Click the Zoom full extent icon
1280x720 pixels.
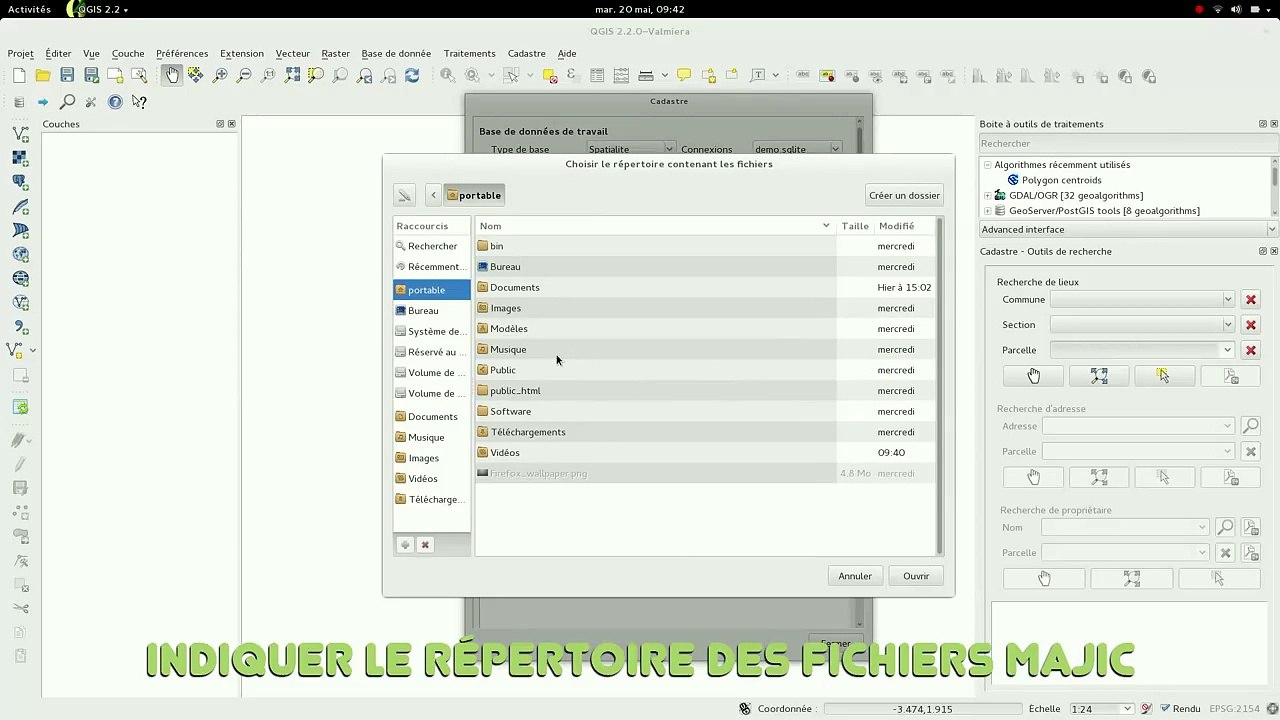[x=292, y=76]
